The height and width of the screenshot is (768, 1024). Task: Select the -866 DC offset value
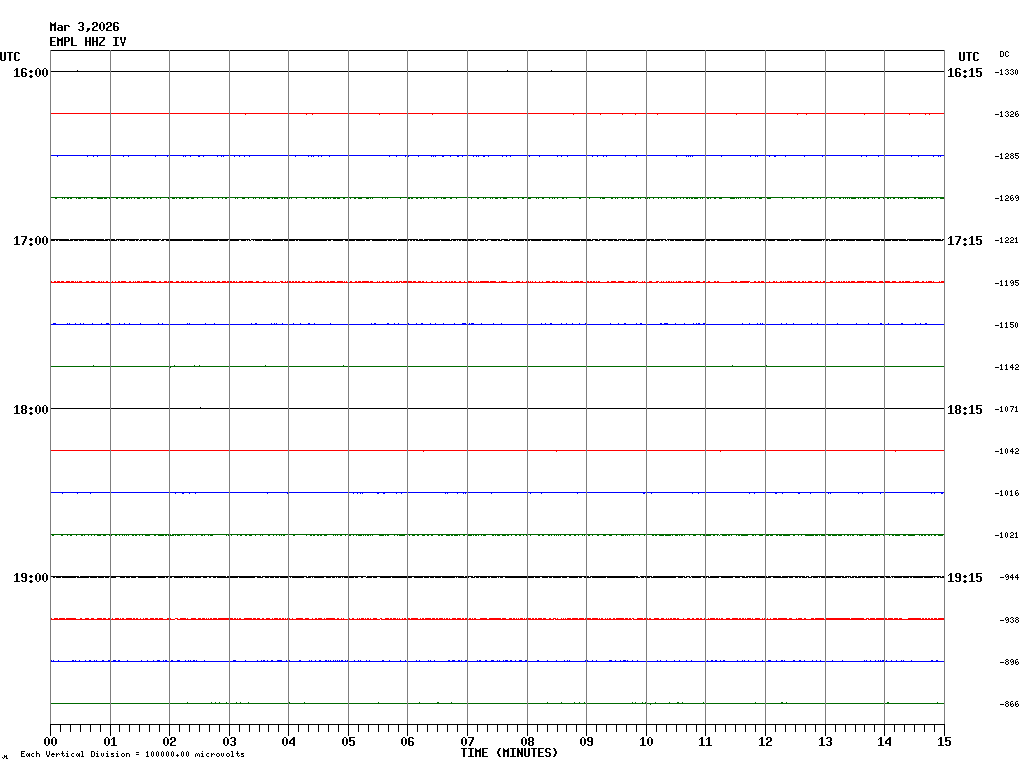coord(1008,705)
